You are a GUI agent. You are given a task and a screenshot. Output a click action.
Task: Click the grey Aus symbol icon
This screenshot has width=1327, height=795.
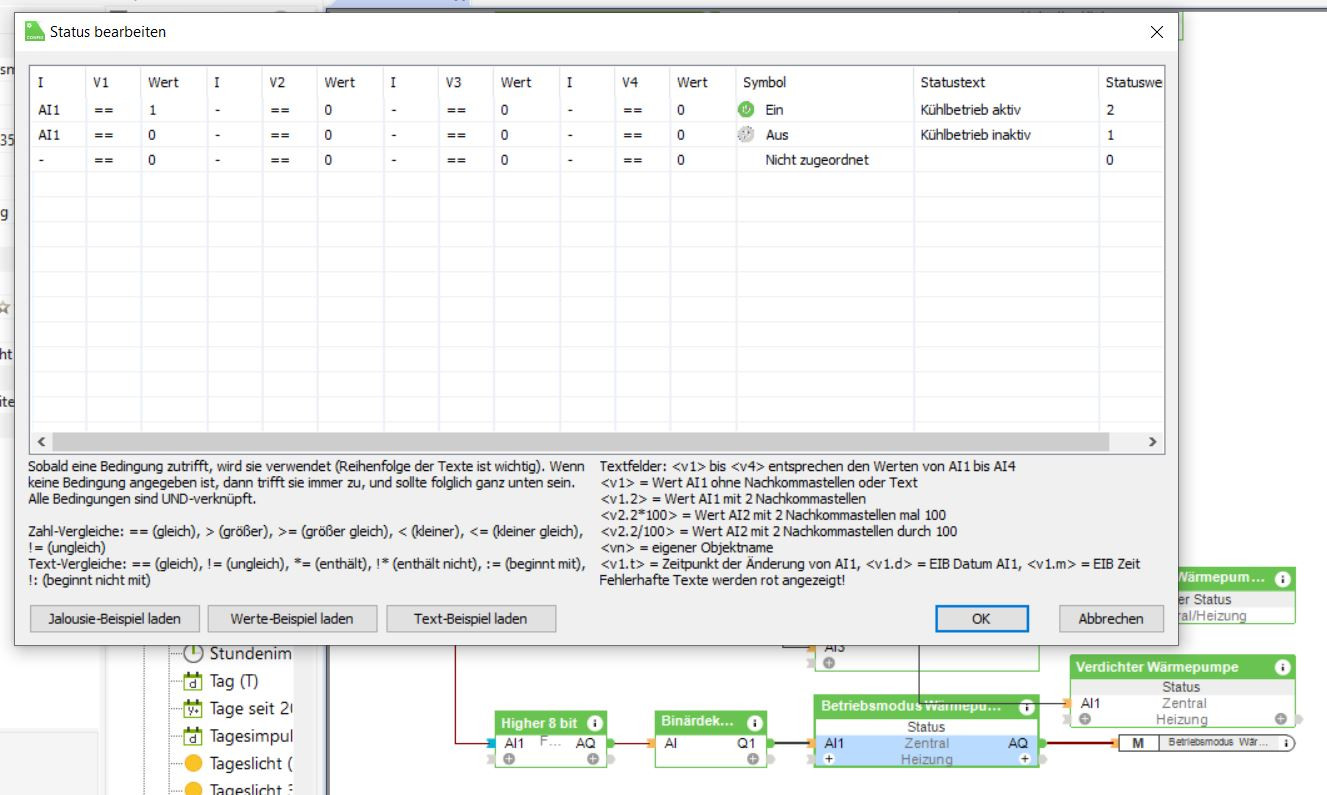(x=745, y=135)
